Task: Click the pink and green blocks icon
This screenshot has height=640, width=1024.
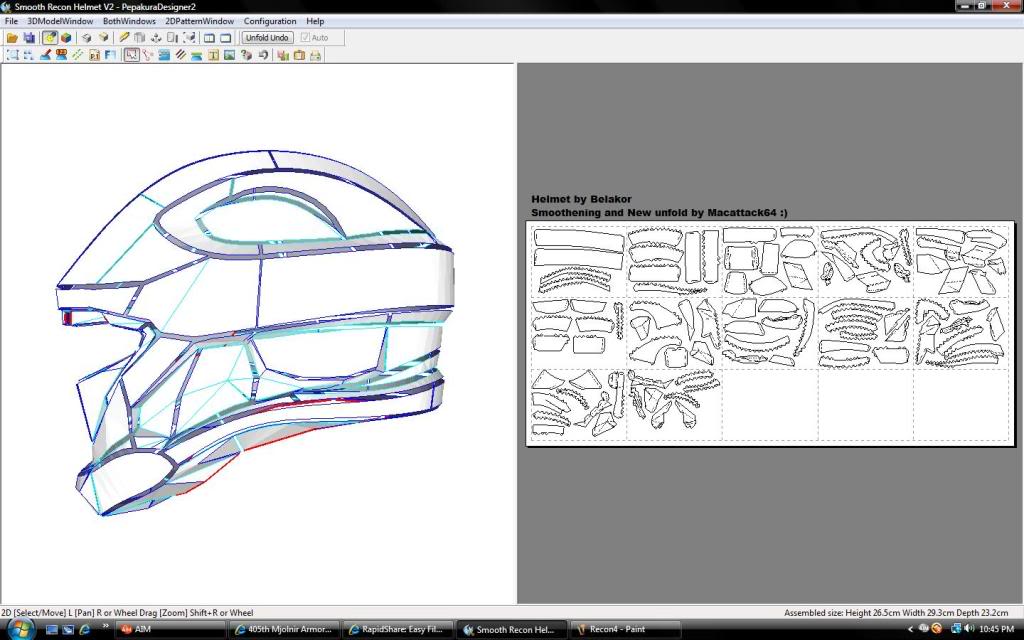Action: [283, 55]
